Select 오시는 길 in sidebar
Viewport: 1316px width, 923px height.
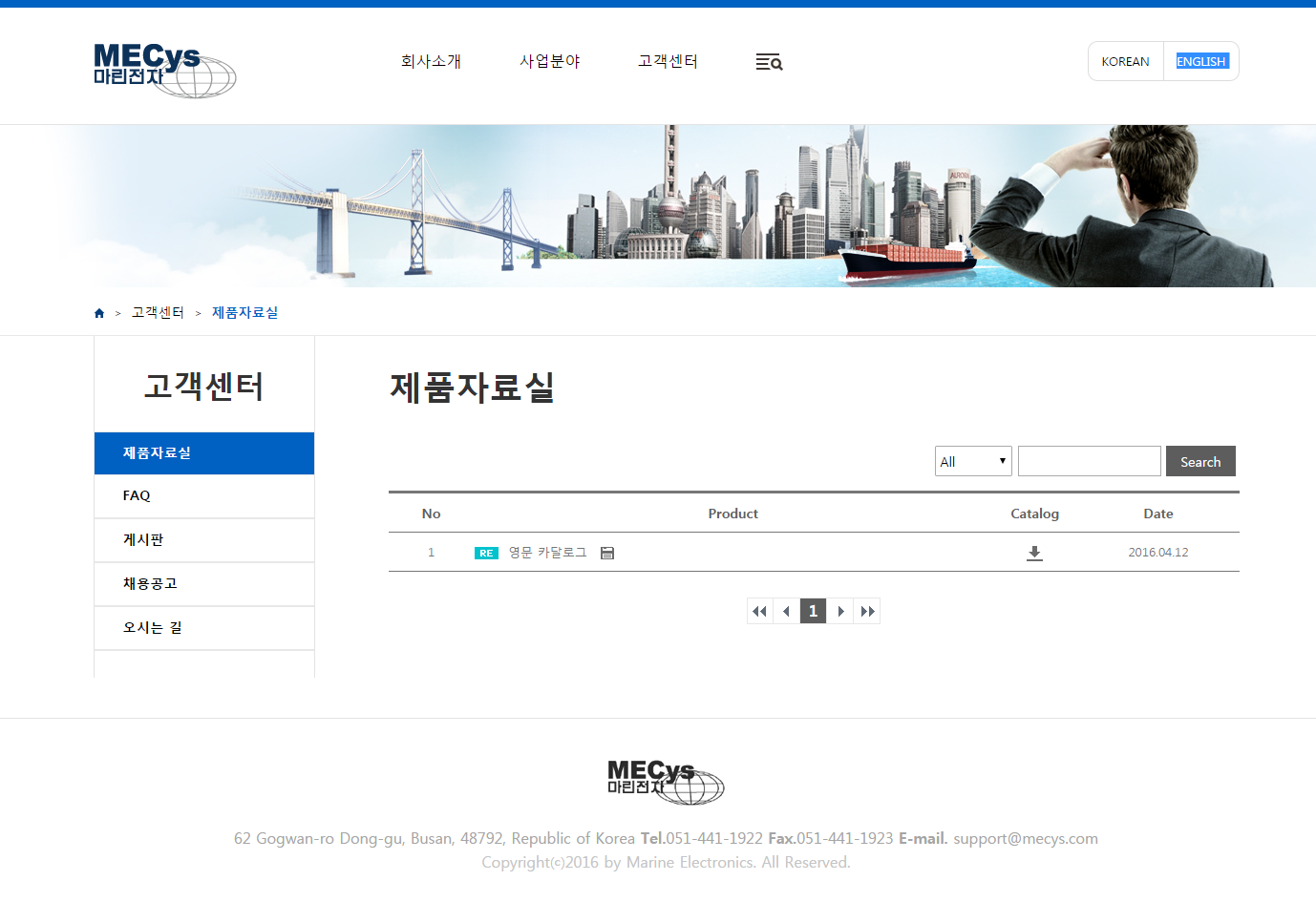pos(204,628)
